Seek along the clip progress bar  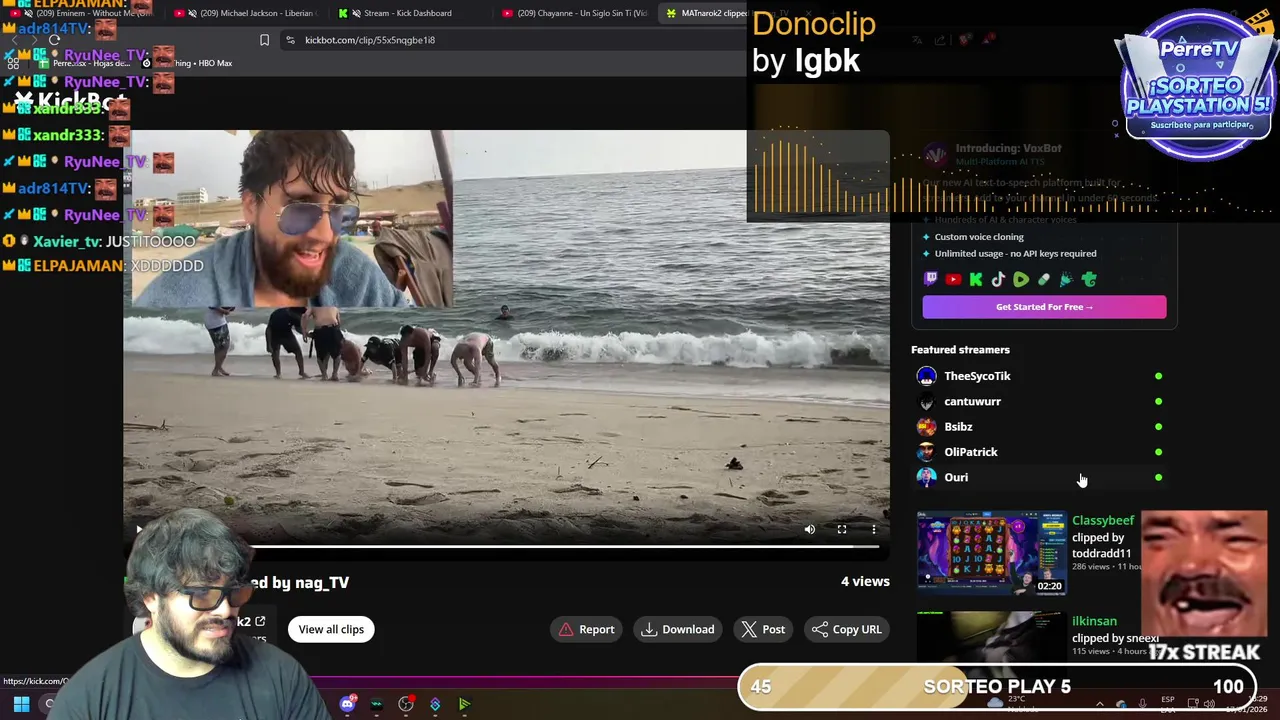(565, 546)
